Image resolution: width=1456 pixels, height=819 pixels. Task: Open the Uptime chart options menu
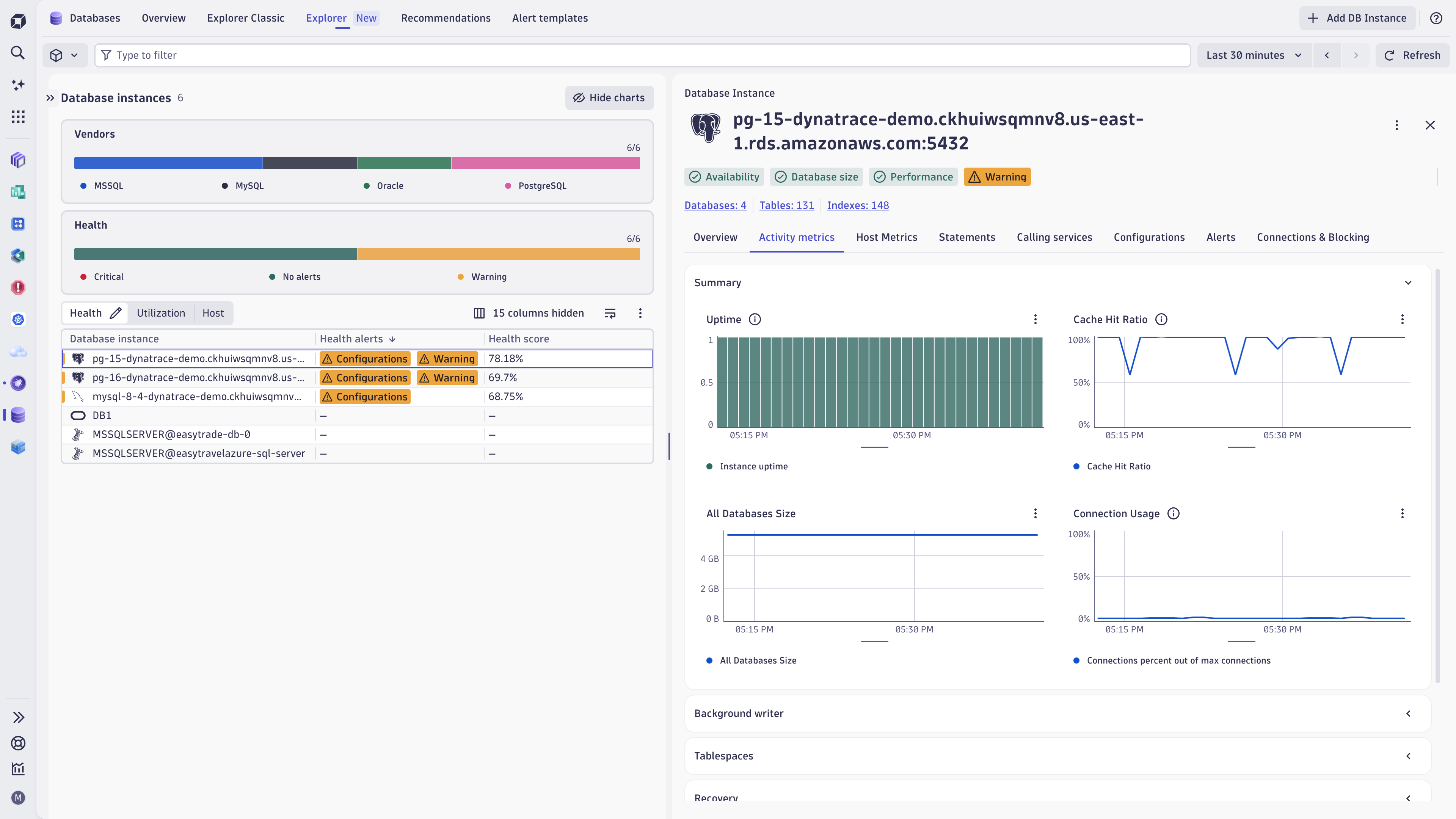[x=1036, y=319]
